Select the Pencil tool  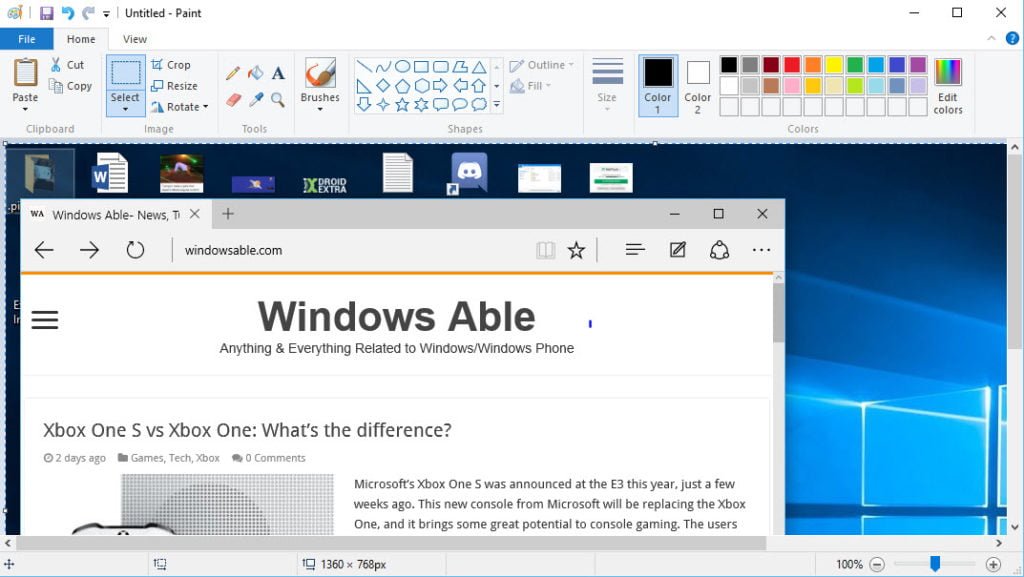click(233, 73)
